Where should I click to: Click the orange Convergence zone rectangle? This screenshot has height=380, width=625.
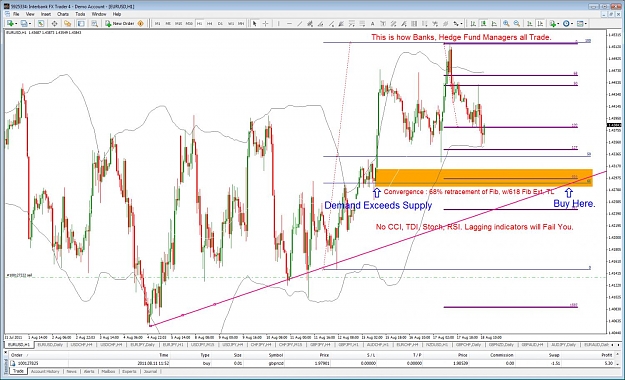click(x=483, y=177)
